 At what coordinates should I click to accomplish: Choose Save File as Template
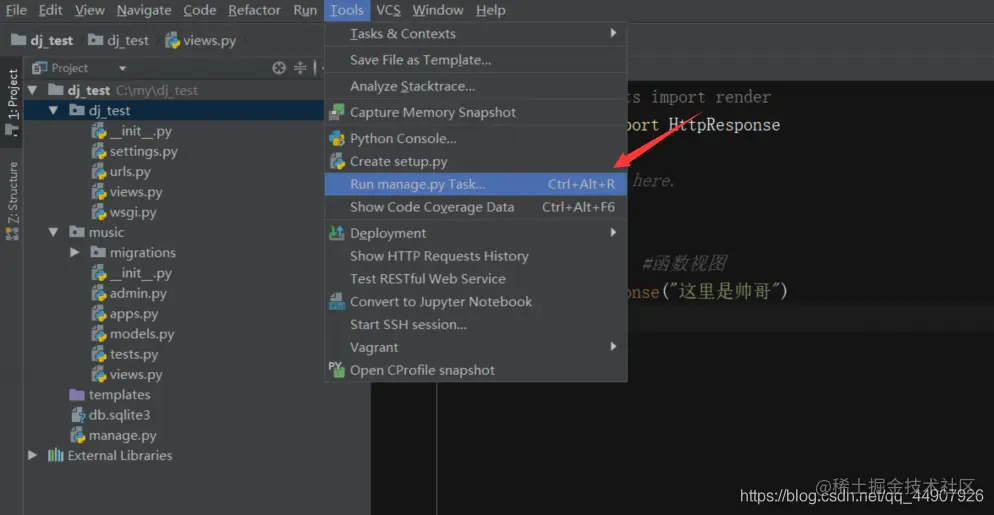point(475,60)
